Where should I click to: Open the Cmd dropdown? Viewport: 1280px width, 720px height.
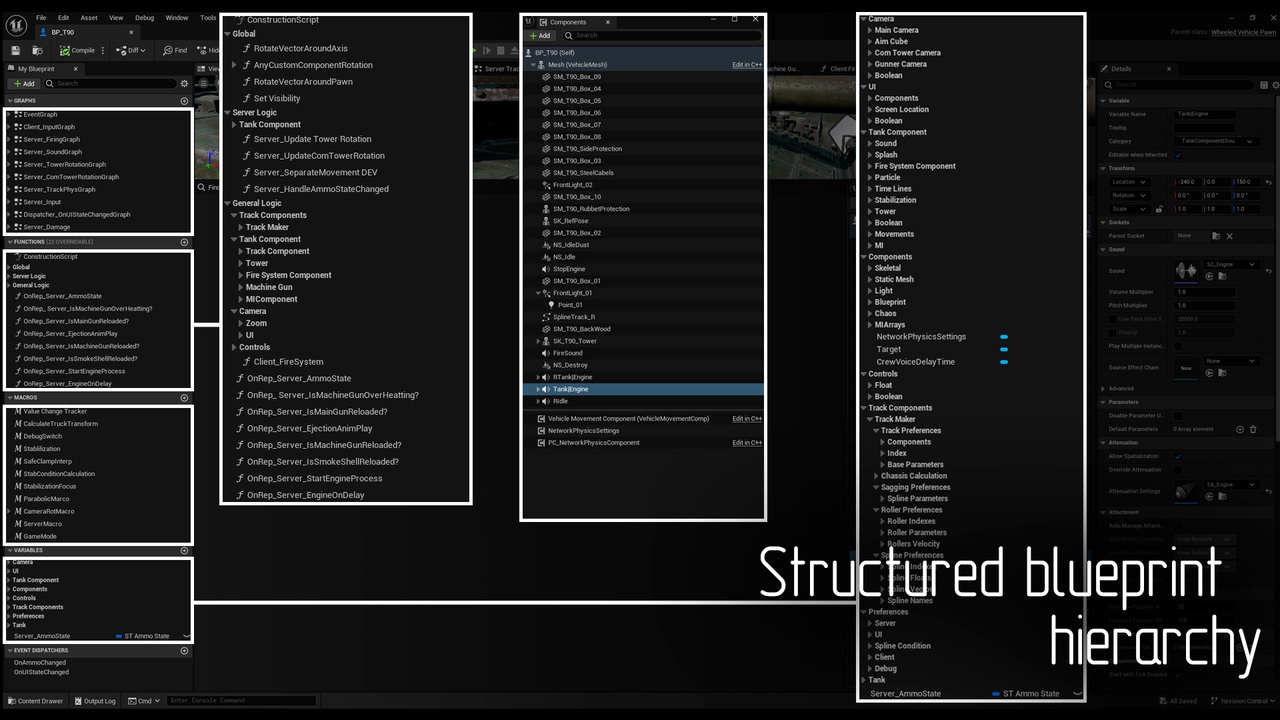[142, 701]
